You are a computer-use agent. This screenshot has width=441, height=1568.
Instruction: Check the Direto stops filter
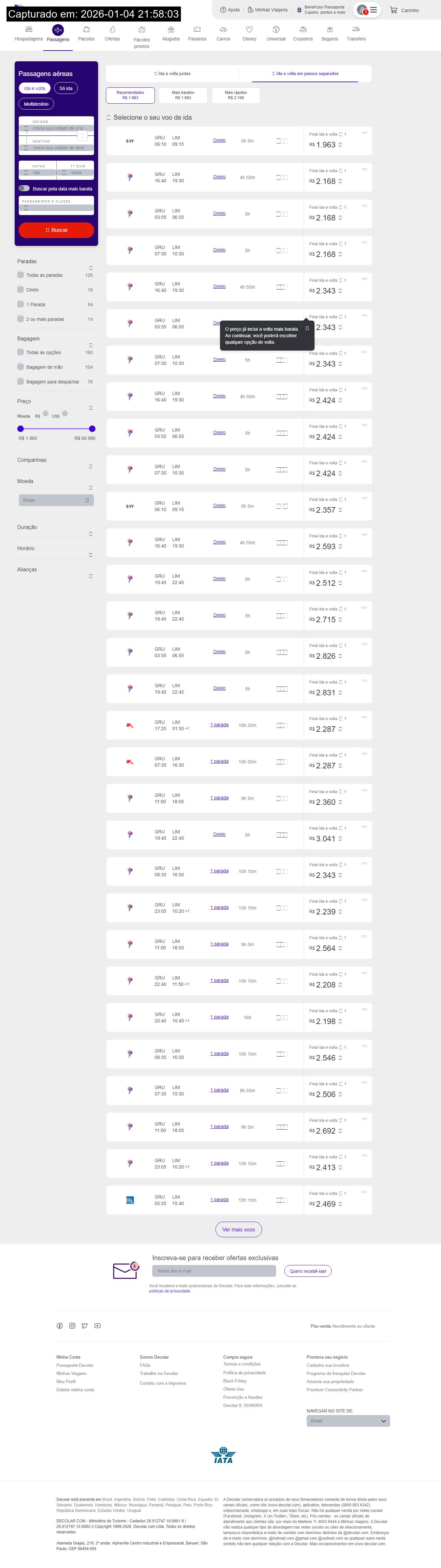click(x=21, y=290)
